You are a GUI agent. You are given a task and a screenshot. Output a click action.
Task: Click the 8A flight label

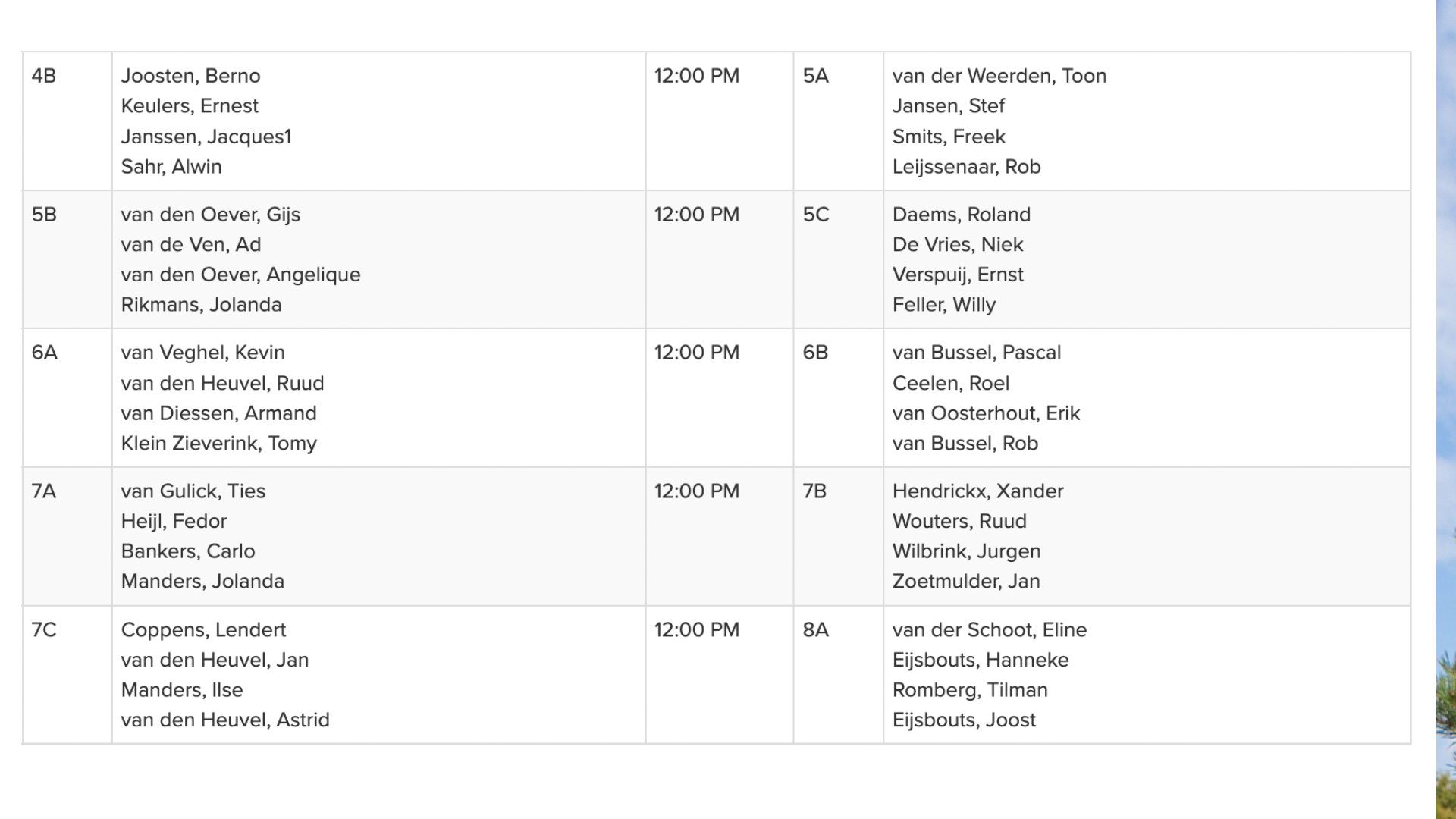pos(815,630)
